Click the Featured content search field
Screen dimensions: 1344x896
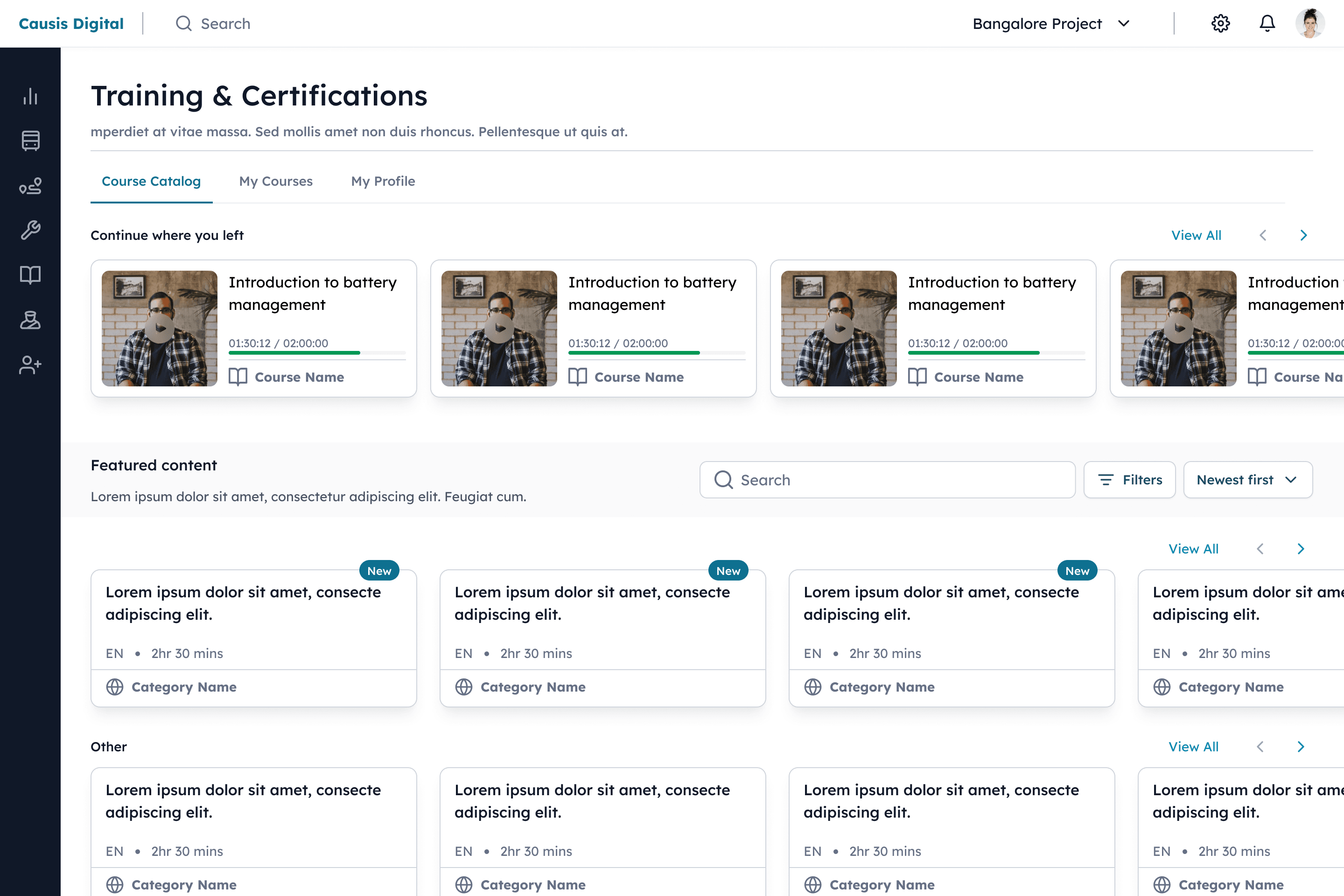click(887, 480)
